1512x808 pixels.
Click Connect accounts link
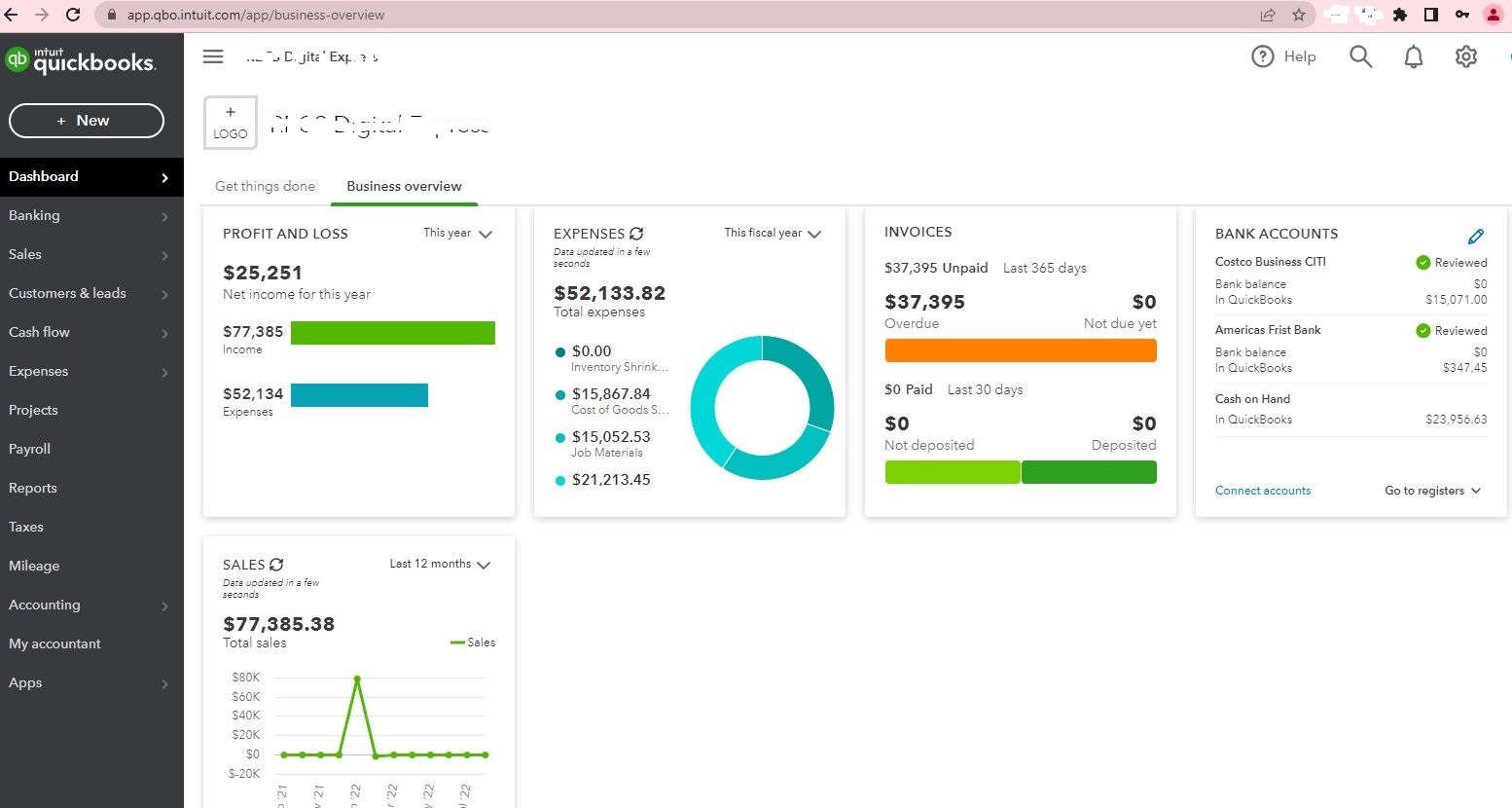click(1262, 491)
